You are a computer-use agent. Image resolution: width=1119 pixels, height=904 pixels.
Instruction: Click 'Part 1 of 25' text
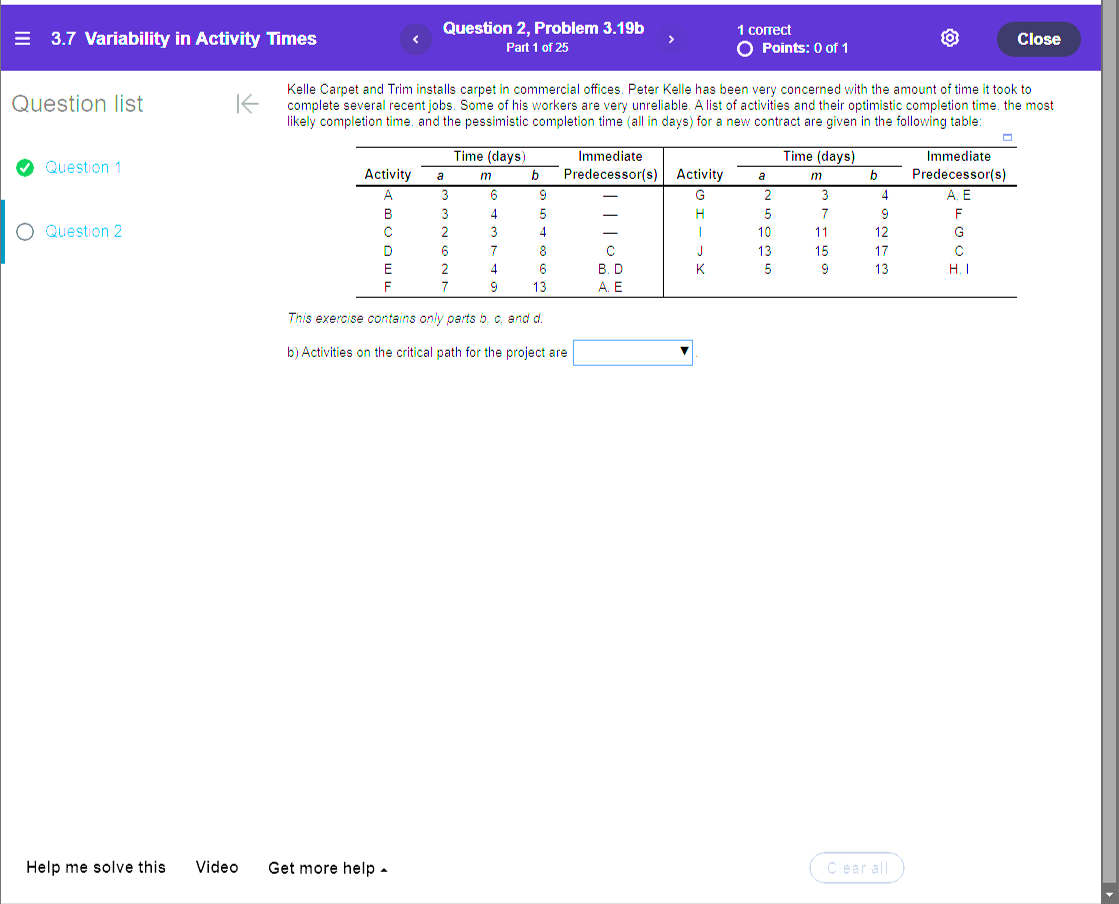537,48
